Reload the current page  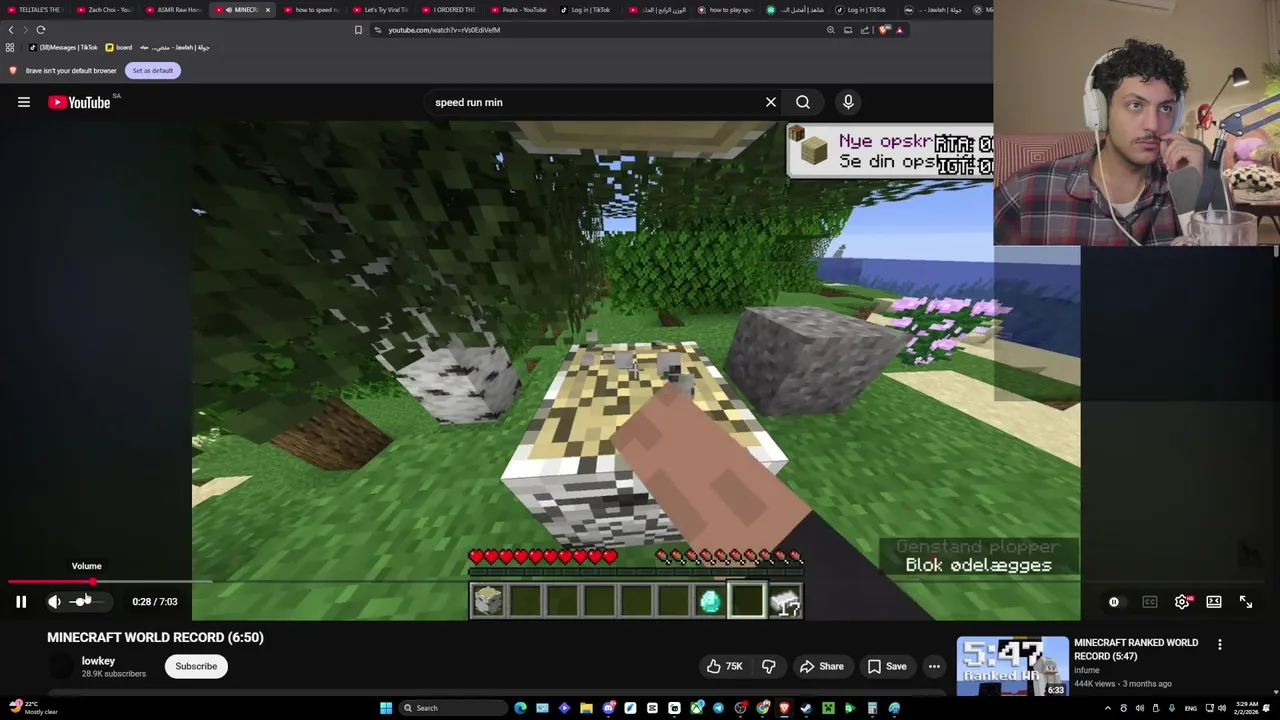[x=41, y=30]
